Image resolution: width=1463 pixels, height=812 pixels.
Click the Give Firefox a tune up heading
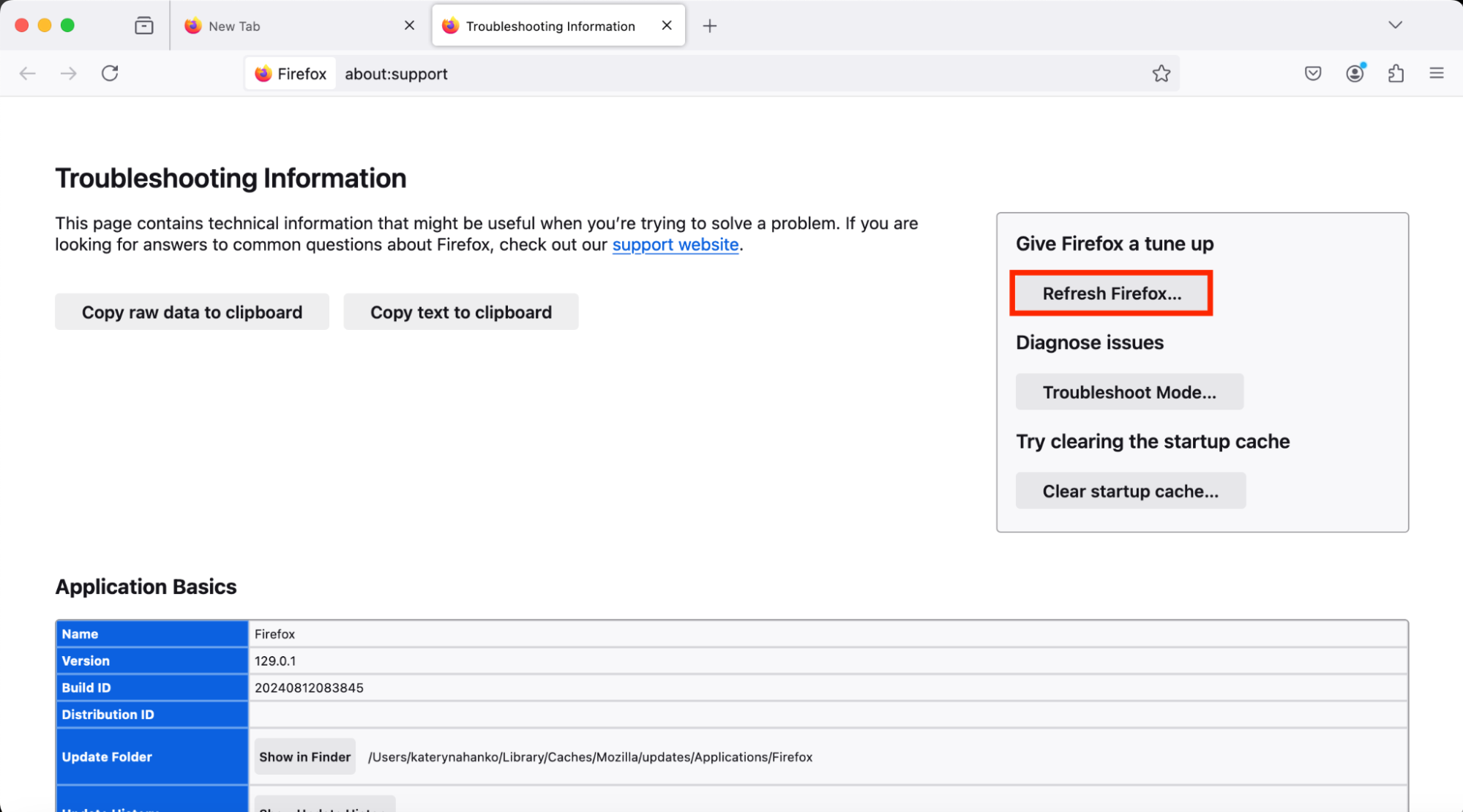click(x=1115, y=244)
